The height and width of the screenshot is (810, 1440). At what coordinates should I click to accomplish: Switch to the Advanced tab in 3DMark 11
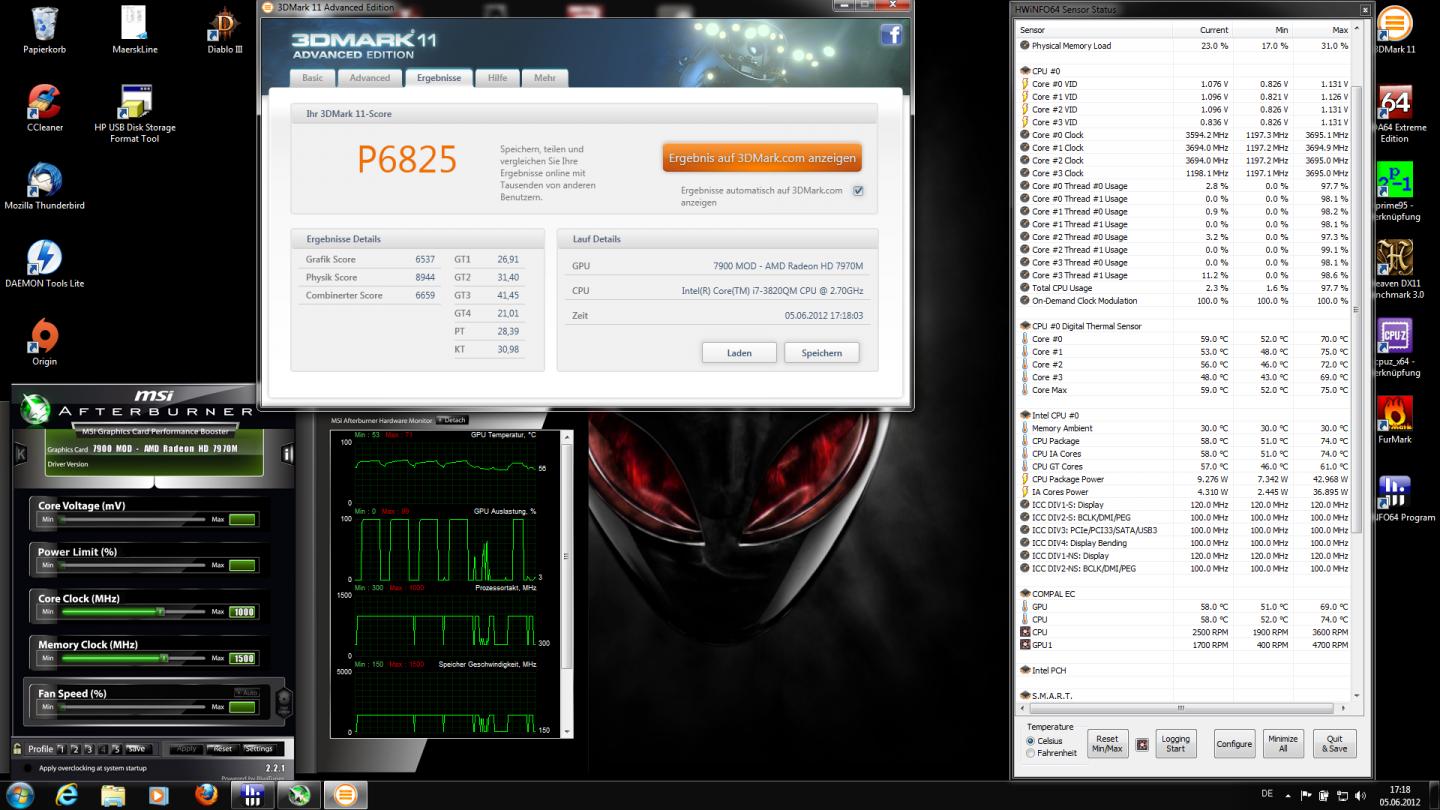click(370, 78)
